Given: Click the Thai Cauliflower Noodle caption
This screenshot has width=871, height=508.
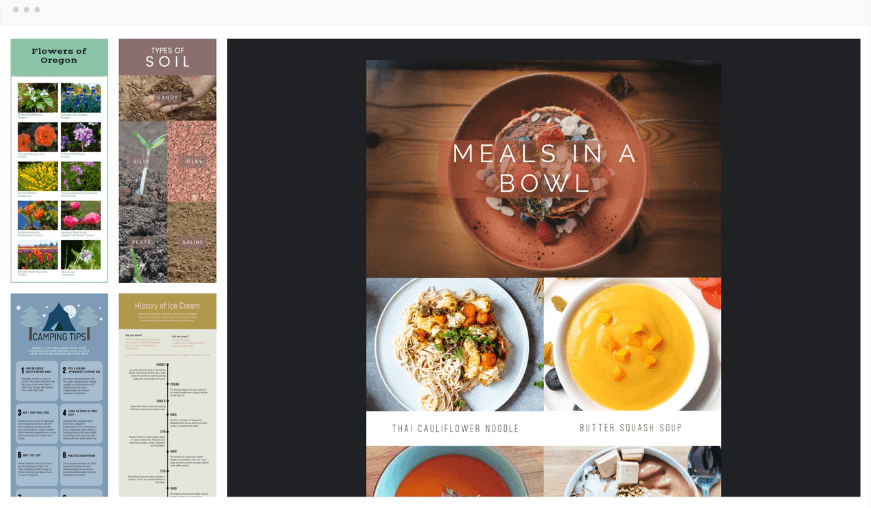Looking at the screenshot, I should click(x=455, y=428).
